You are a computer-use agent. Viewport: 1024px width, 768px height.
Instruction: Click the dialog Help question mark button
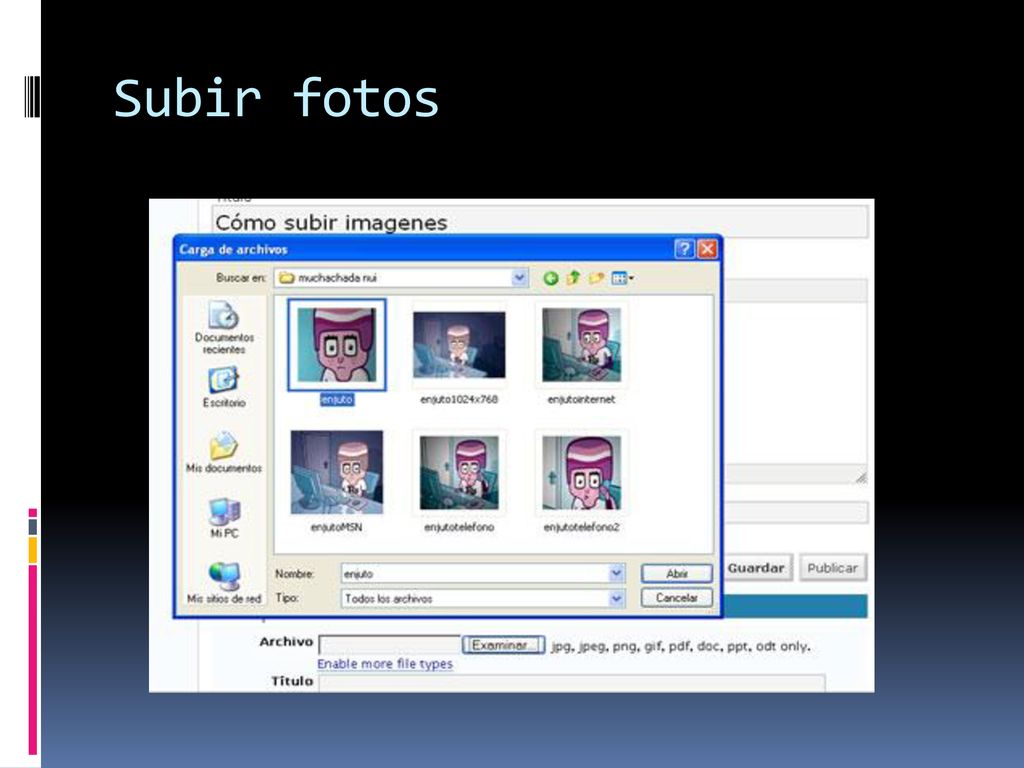tap(684, 249)
